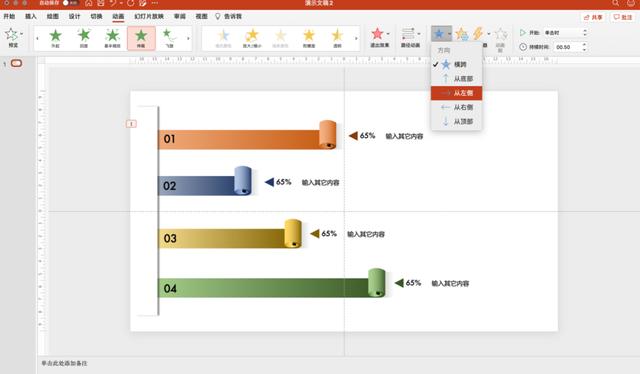
Task: Select 从右侧 (From Right) direction
Action: click(456, 107)
